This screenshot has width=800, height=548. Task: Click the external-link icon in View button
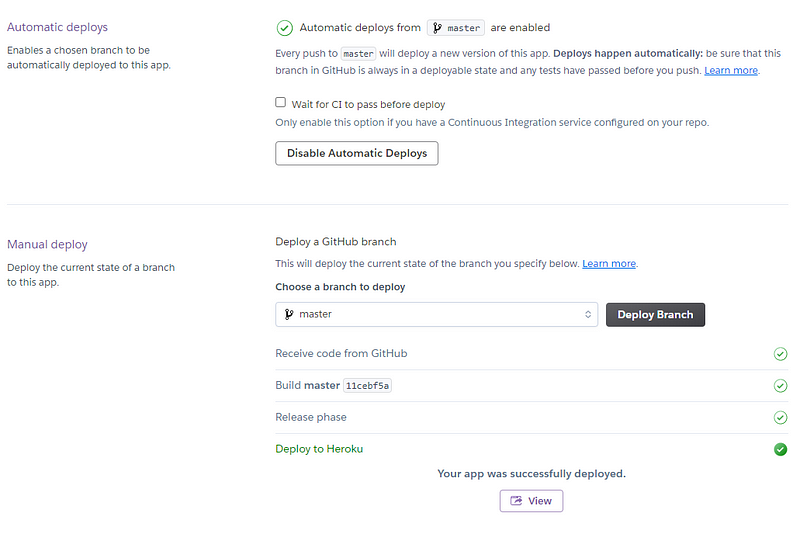click(516, 501)
